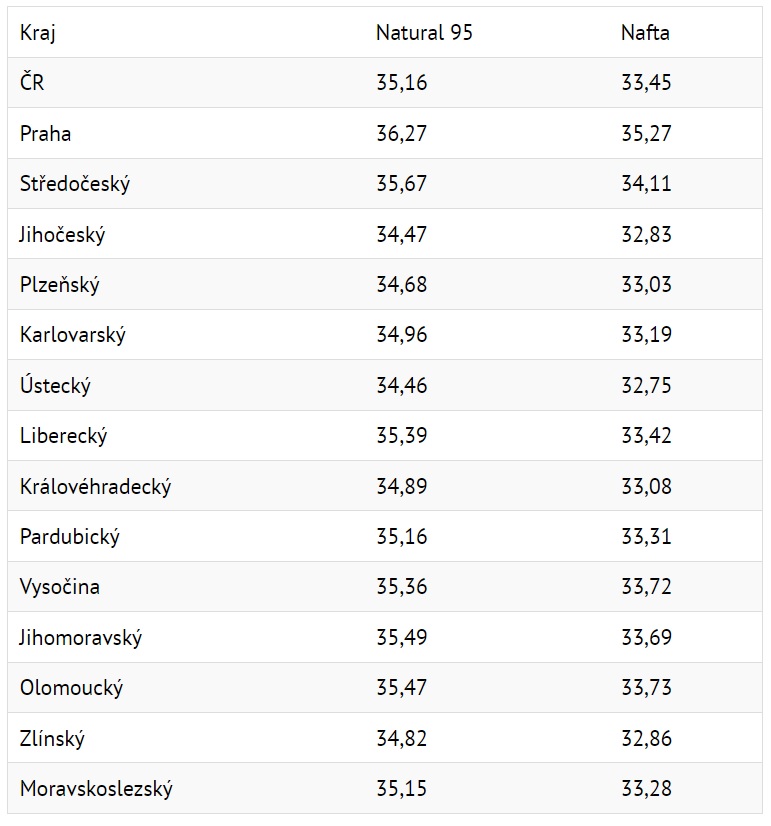Click the Jihomoravský region name
Image resolution: width=771 pixels, height=826 pixels.
[81, 637]
